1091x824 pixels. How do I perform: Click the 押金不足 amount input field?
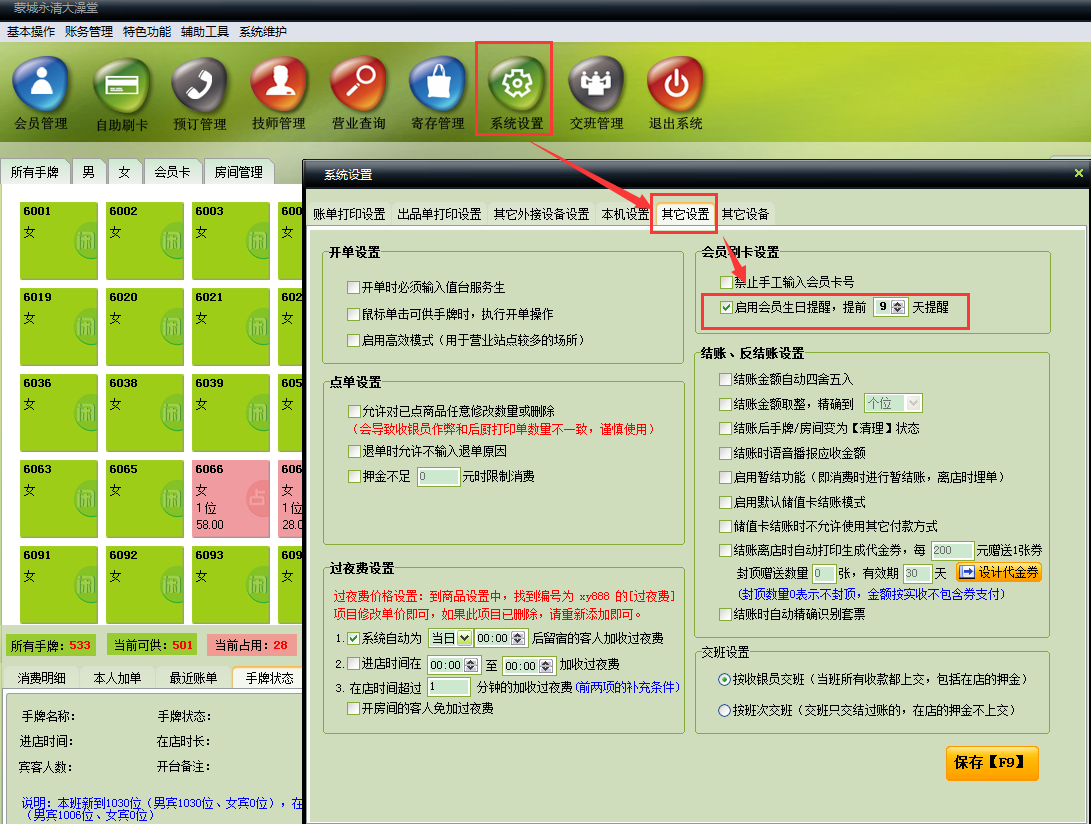coord(438,477)
